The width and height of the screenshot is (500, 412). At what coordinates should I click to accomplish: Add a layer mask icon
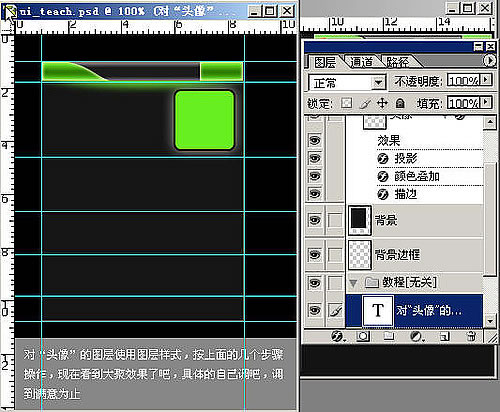(363, 337)
